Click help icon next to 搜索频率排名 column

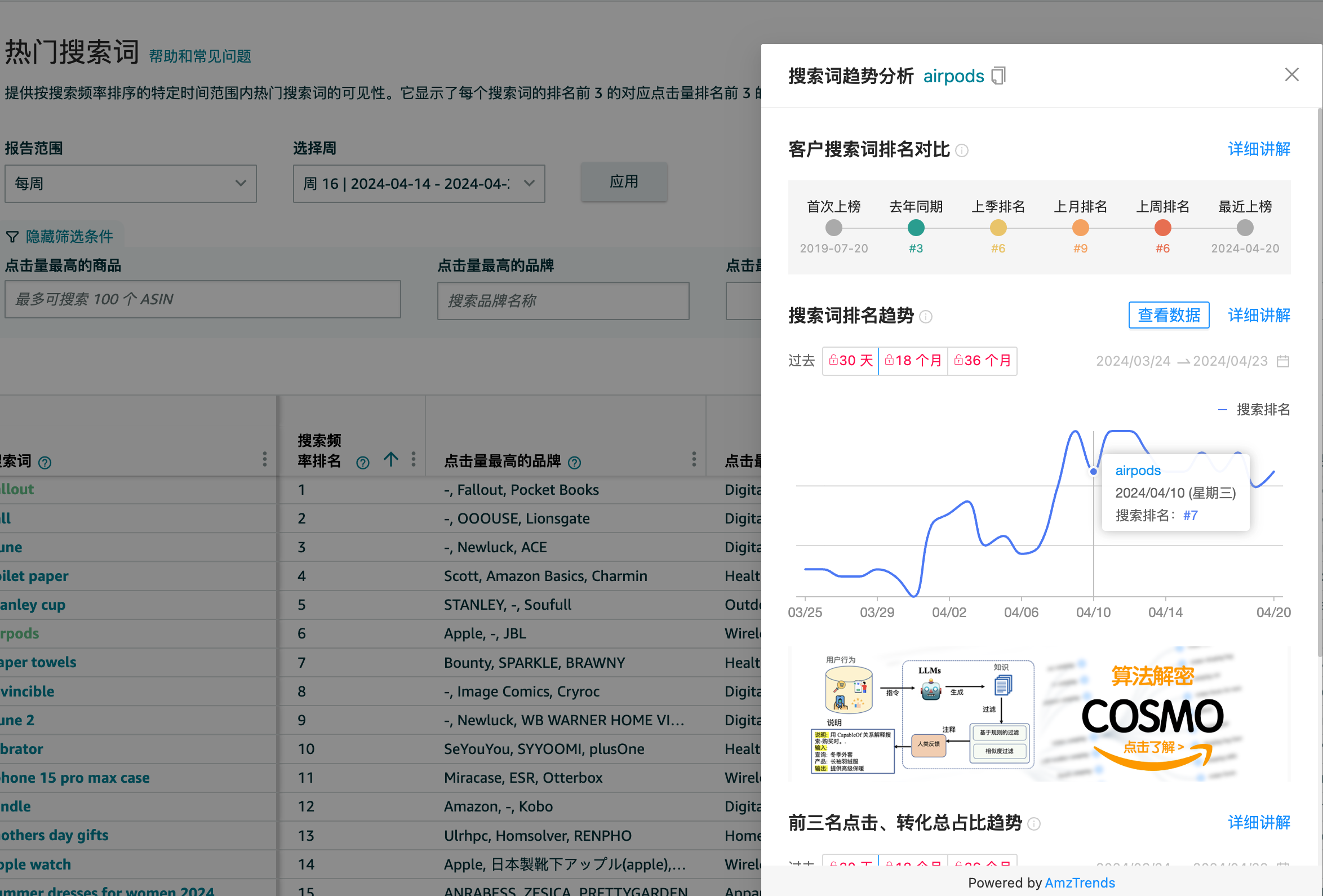(x=363, y=462)
